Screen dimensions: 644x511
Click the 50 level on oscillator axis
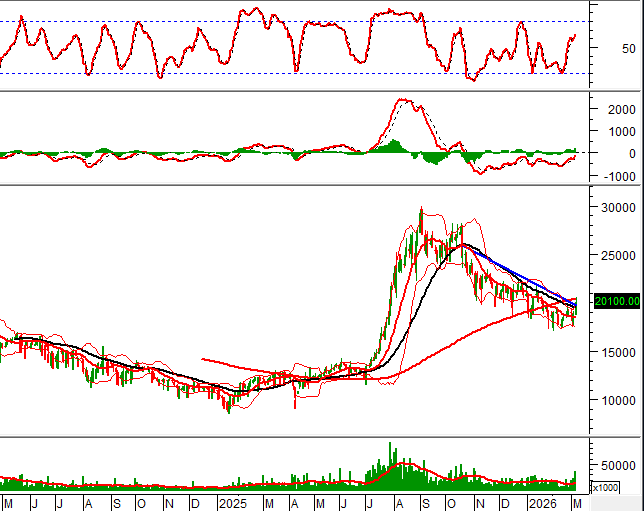coord(627,48)
